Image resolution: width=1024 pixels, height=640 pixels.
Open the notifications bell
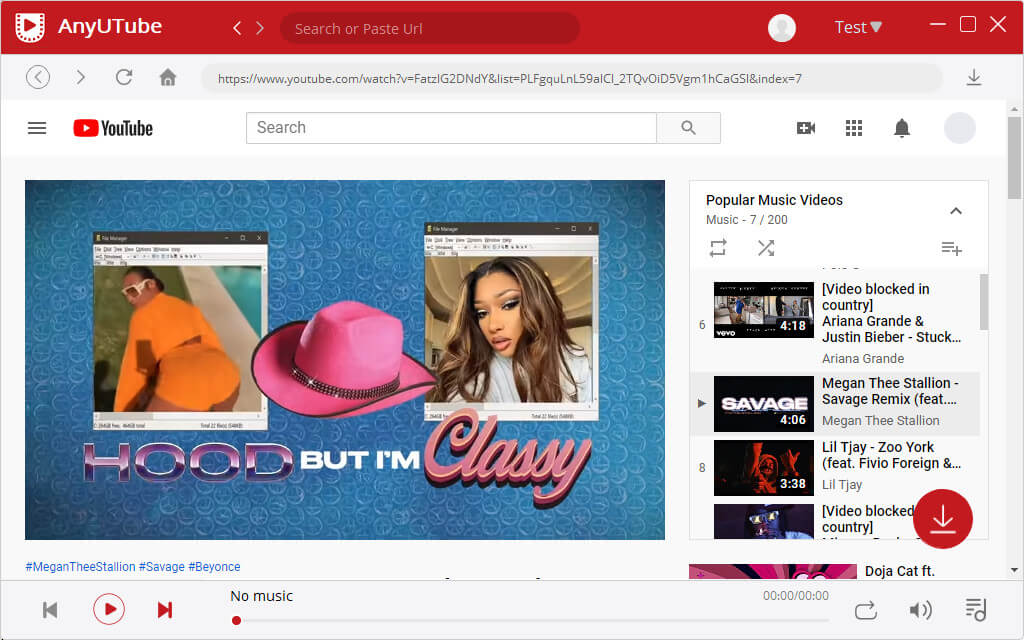[x=902, y=128]
